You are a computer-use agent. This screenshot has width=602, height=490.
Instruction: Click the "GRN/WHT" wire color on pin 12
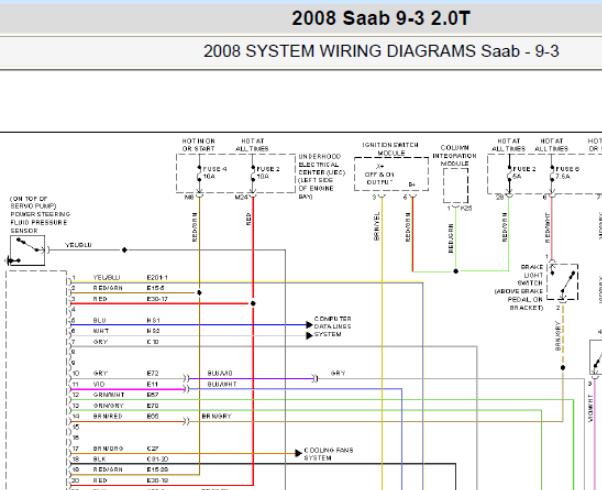(x=109, y=395)
